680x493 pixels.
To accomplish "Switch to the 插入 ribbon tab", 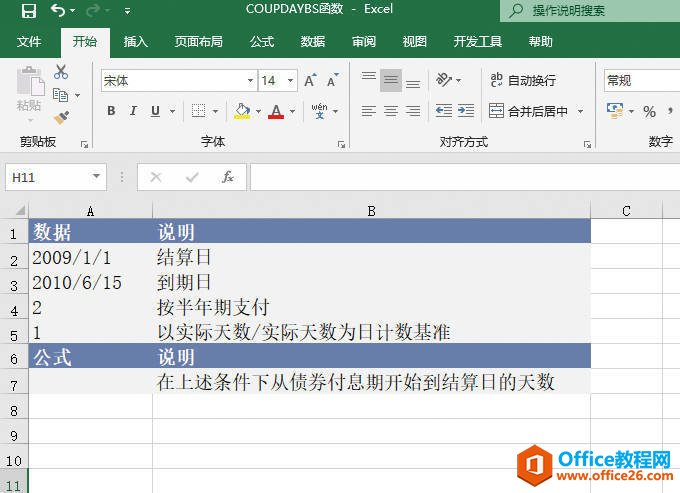I will (136, 42).
